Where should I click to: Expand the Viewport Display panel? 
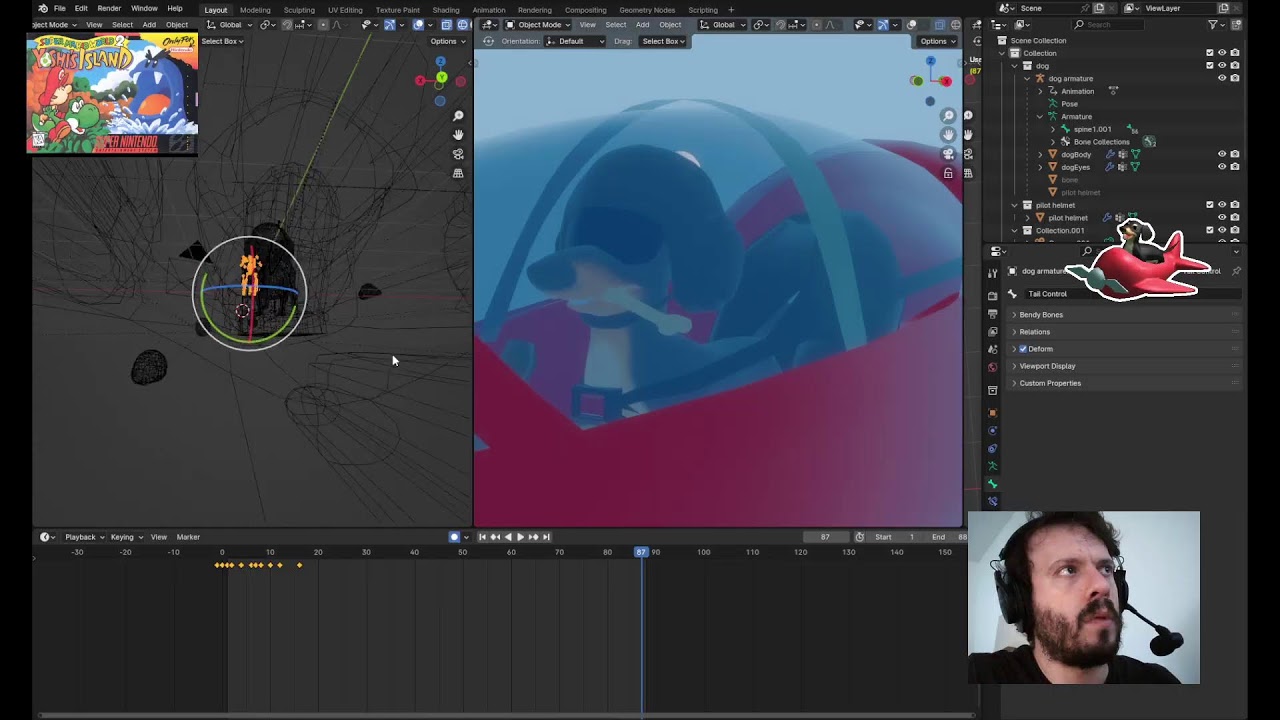[1014, 366]
